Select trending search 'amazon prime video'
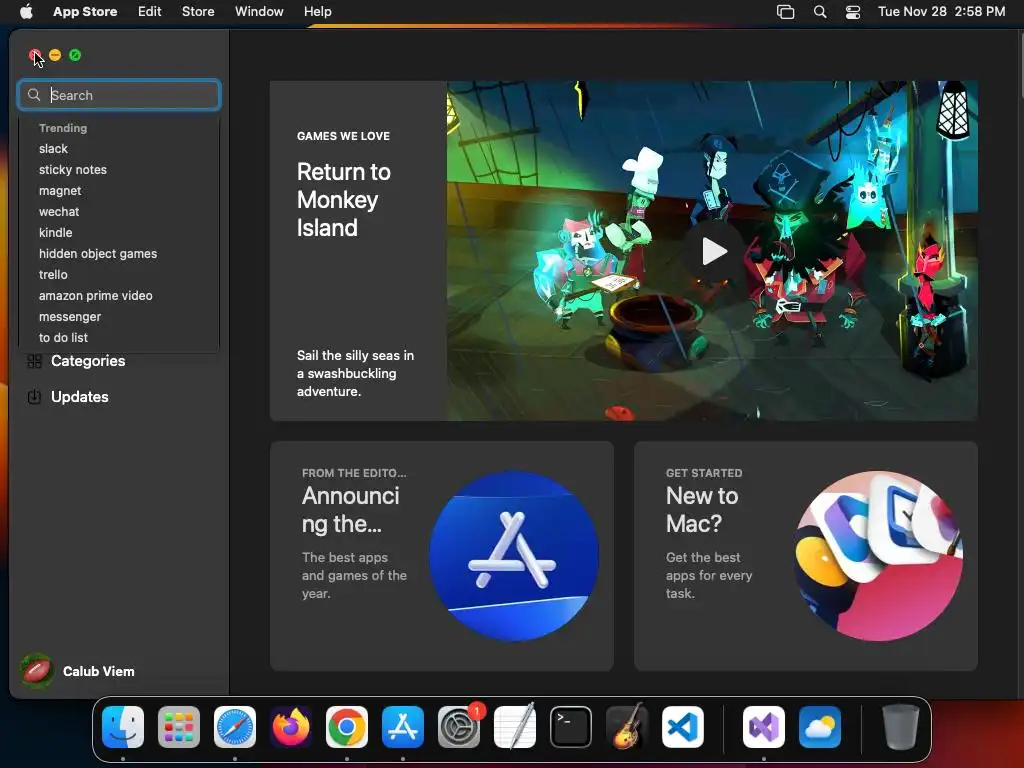Viewport: 1024px width, 768px height. click(95, 295)
